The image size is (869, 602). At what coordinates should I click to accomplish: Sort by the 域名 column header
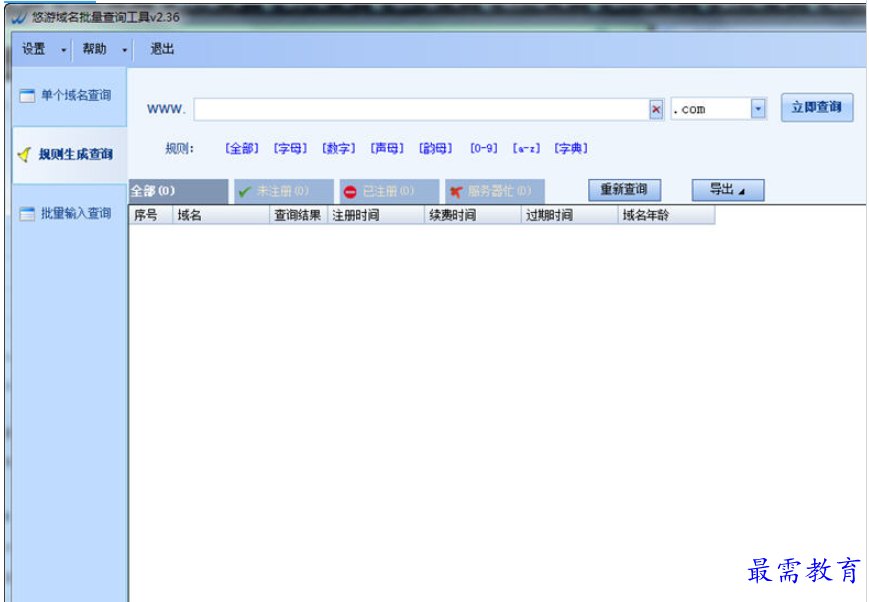click(x=221, y=215)
